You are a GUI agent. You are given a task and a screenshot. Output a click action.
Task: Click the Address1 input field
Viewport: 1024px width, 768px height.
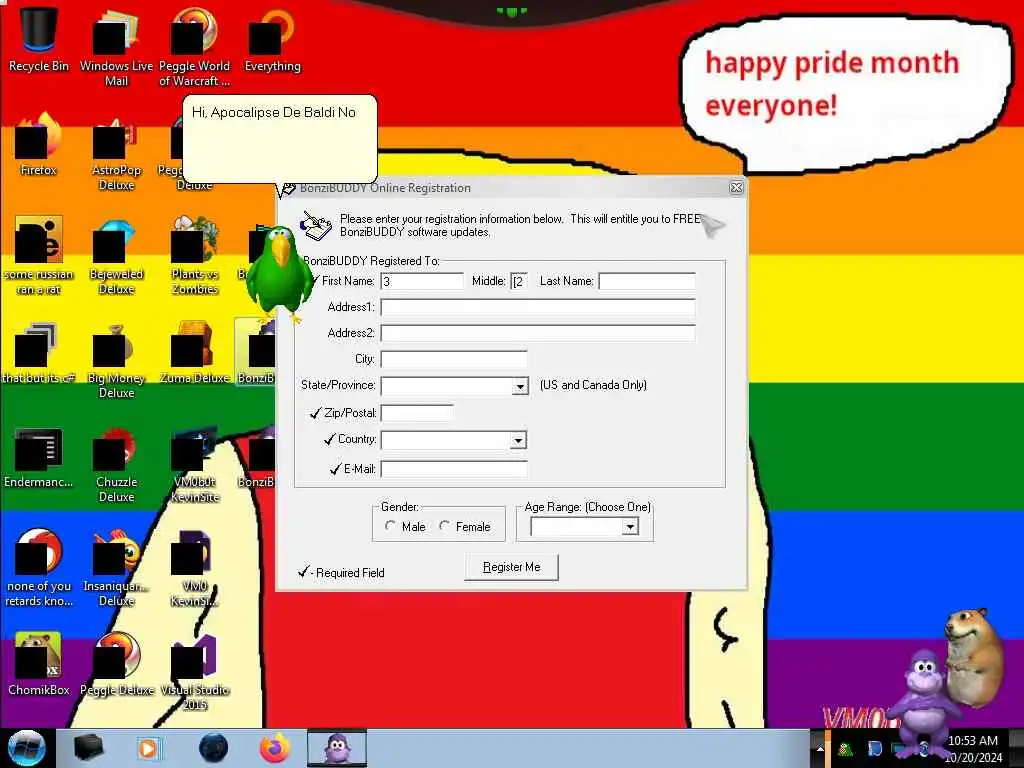(x=538, y=307)
